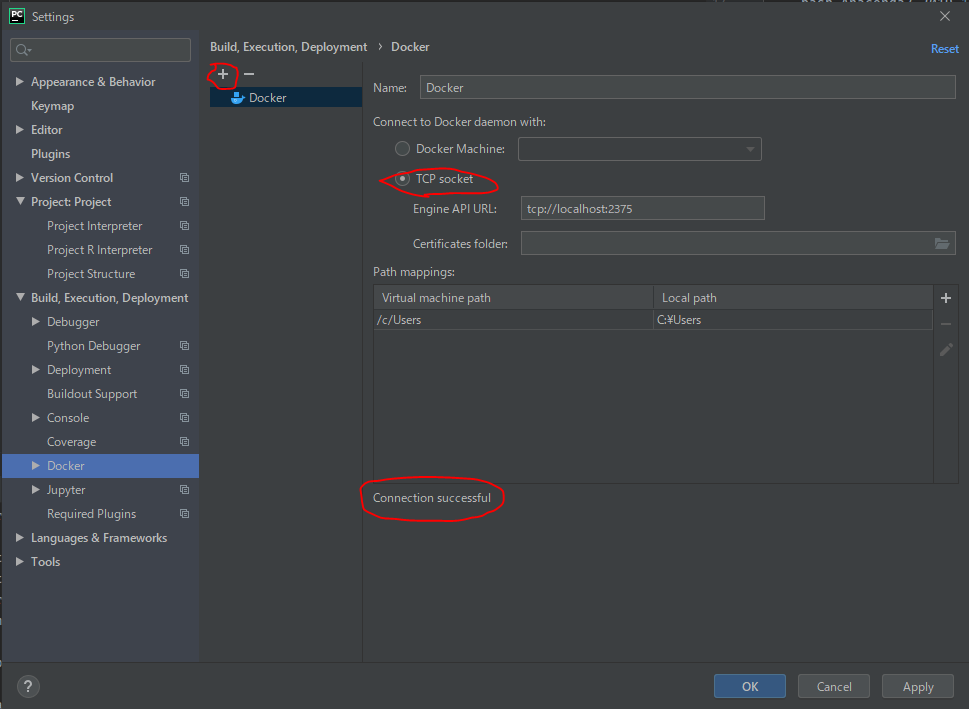Viewport: 969px width, 709px height.
Task: Click project-level icon beside Project Interpreter
Action: [x=184, y=226]
